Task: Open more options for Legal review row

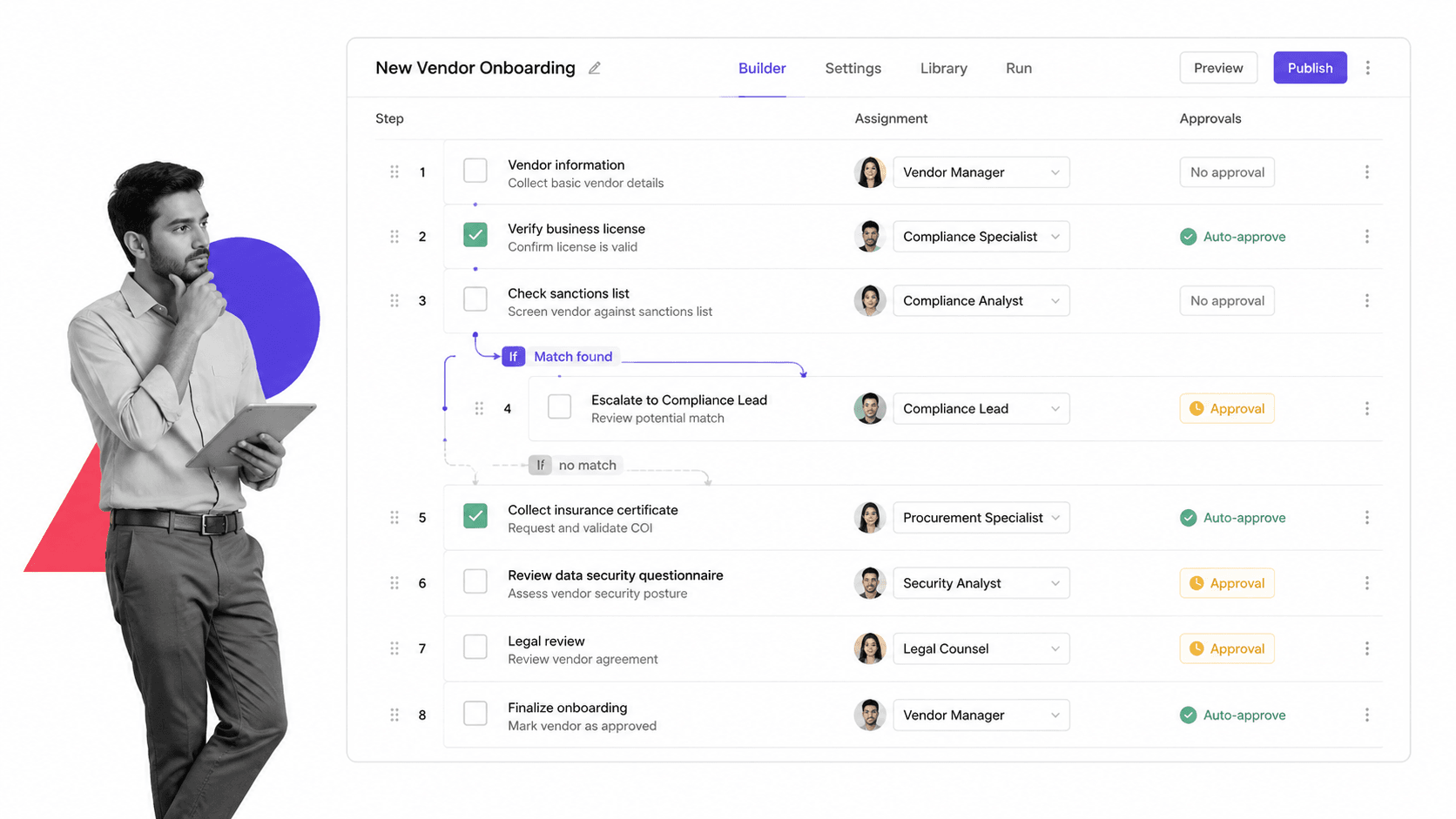Action: [x=1366, y=648]
